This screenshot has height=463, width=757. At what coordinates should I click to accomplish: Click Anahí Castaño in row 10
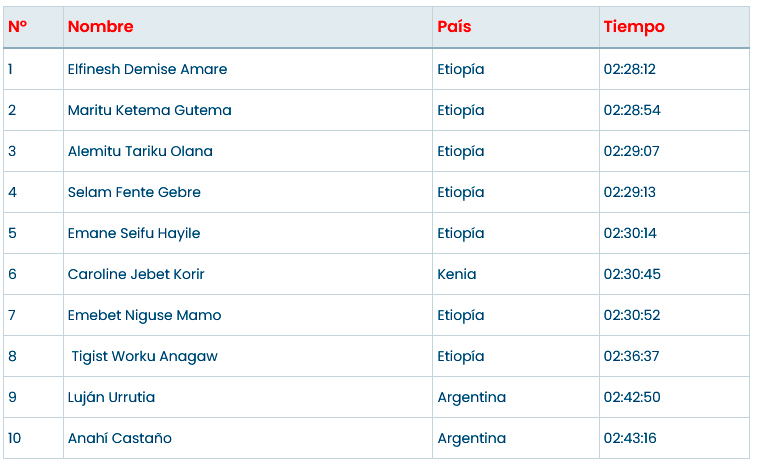(x=120, y=438)
